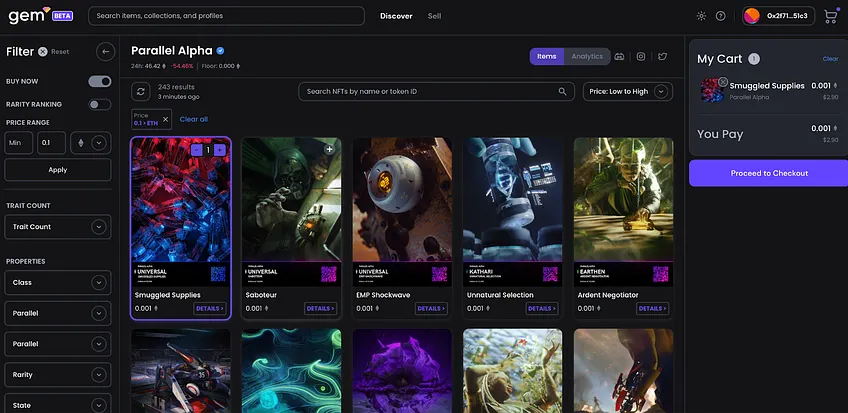Click the 243 results text
The width and height of the screenshot is (848, 413).
176,86
